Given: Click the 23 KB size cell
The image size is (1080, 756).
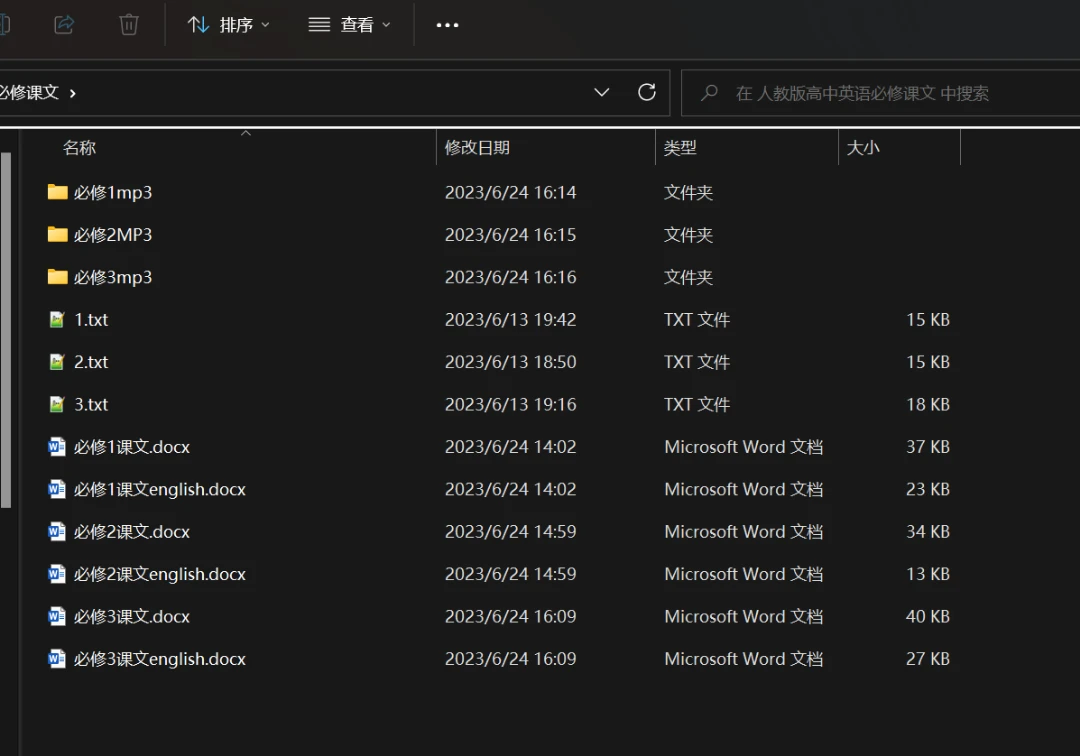Looking at the screenshot, I should click(x=928, y=490).
